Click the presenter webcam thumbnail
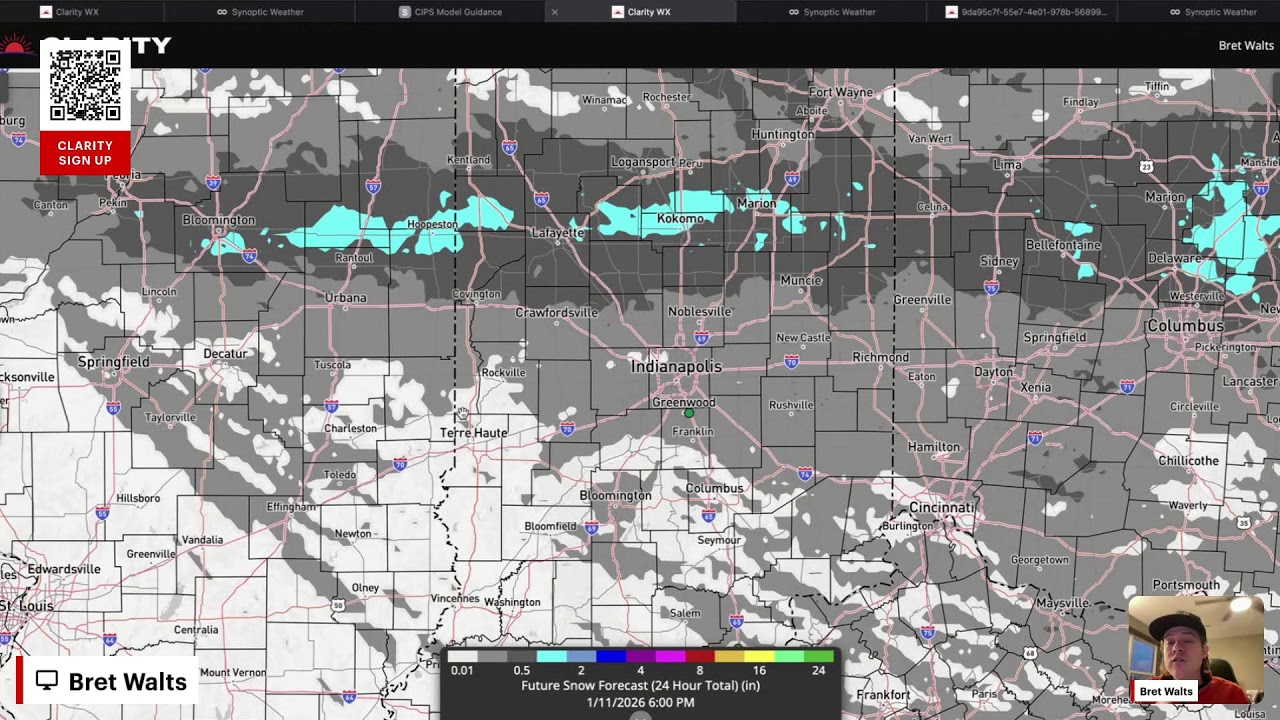Image resolution: width=1280 pixels, height=720 pixels. point(1196,650)
